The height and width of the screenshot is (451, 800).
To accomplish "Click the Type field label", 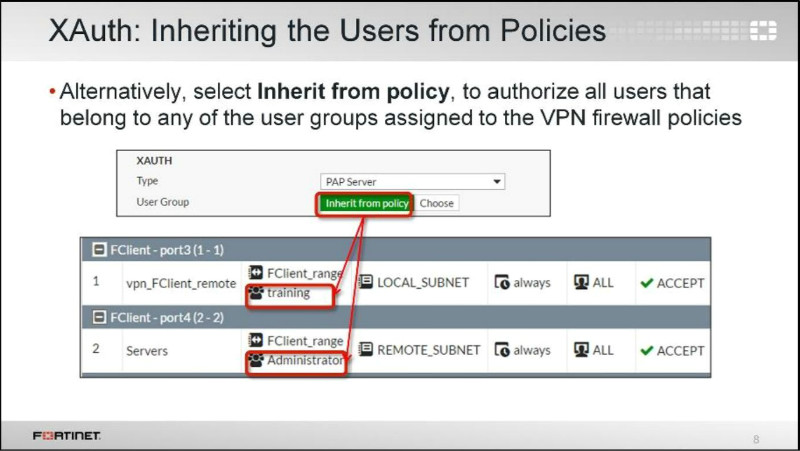I will coord(147,181).
